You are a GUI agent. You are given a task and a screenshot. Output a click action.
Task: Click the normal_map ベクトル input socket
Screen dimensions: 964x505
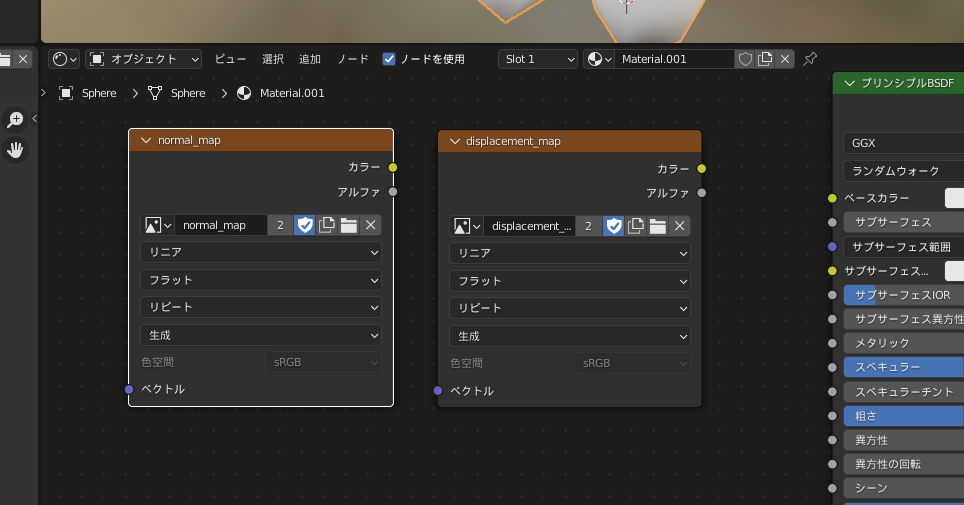click(x=129, y=389)
